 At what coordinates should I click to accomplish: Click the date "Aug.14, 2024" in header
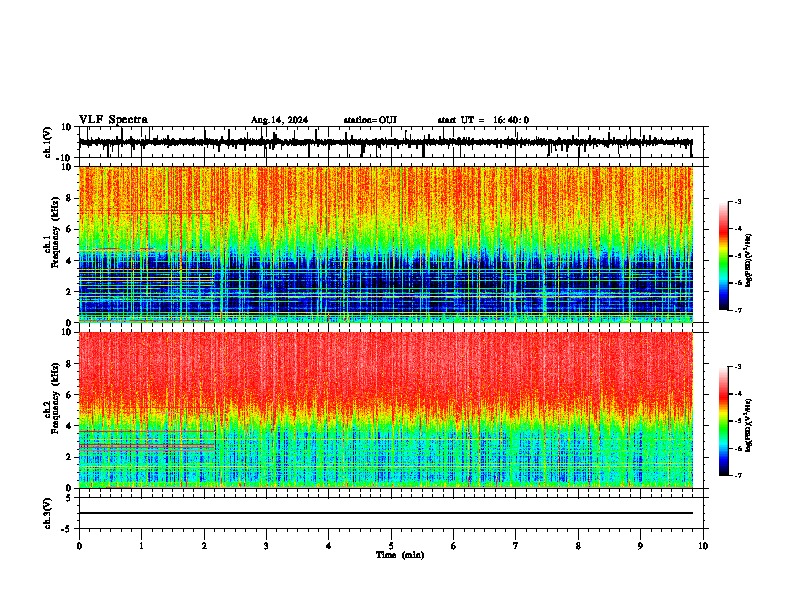(279, 120)
